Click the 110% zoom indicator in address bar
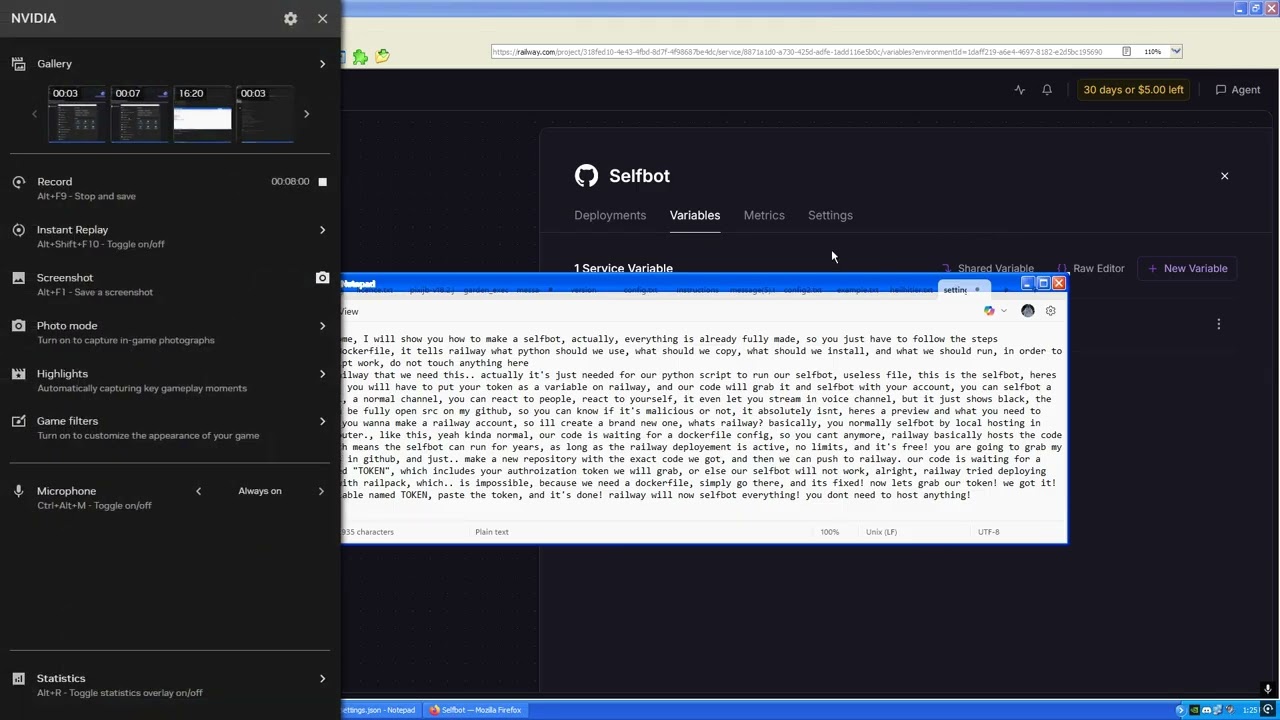Image resolution: width=1280 pixels, height=720 pixels. (x=1153, y=52)
